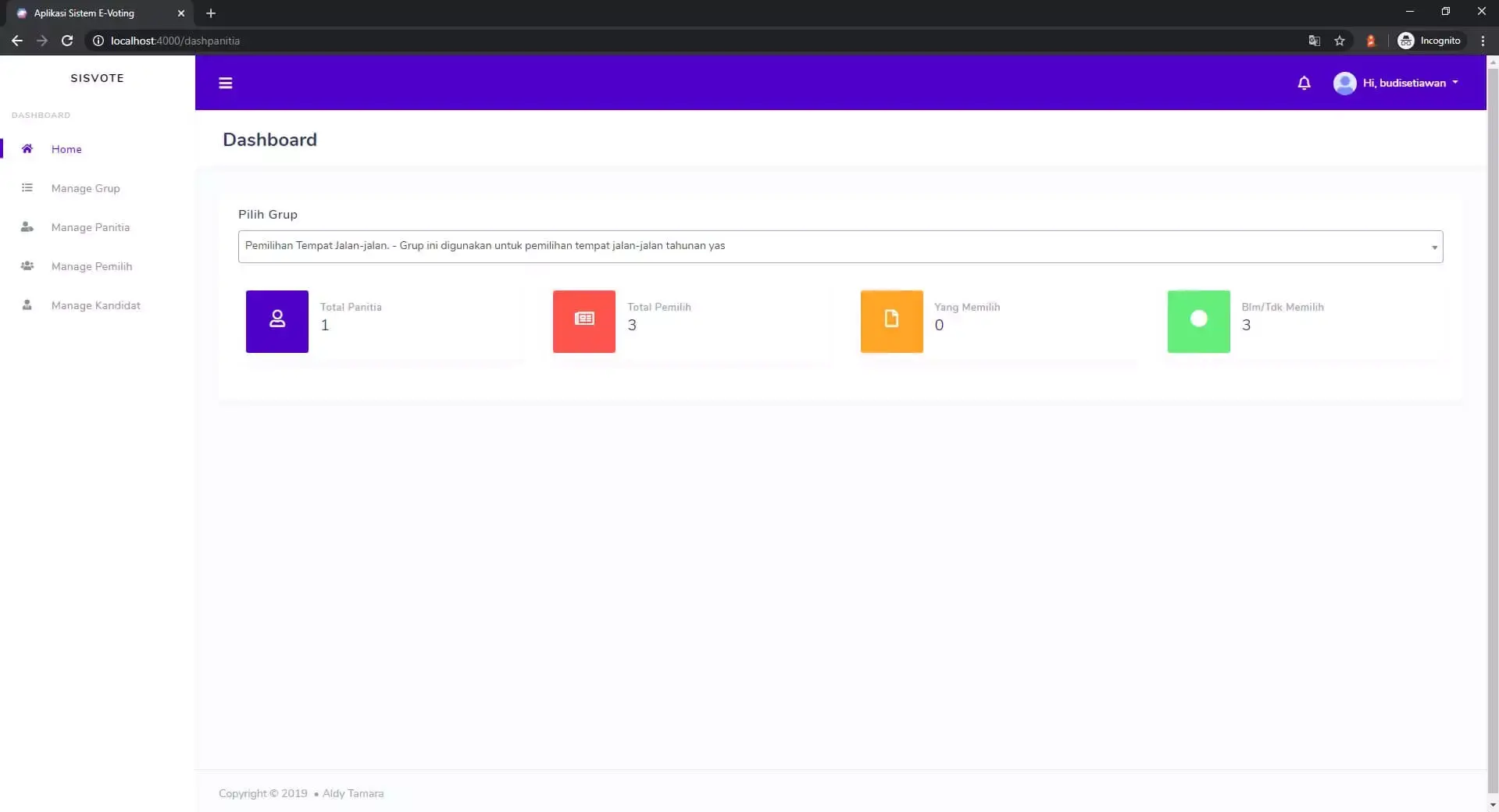Click the Home house icon
The height and width of the screenshot is (812, 1499).
point(27,148)
